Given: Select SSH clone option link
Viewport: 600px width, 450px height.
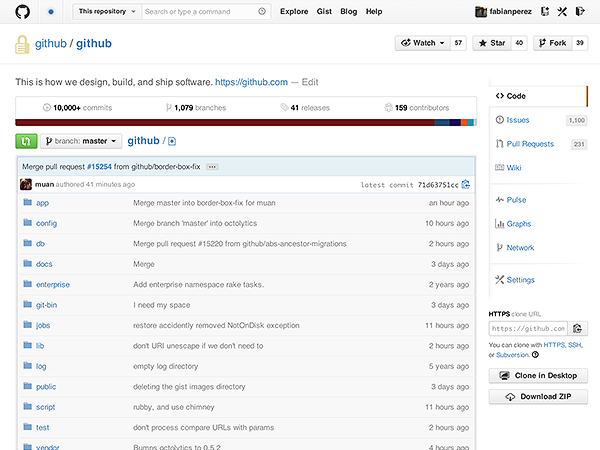Looking at the screenshot, I should tap(574, 345).
